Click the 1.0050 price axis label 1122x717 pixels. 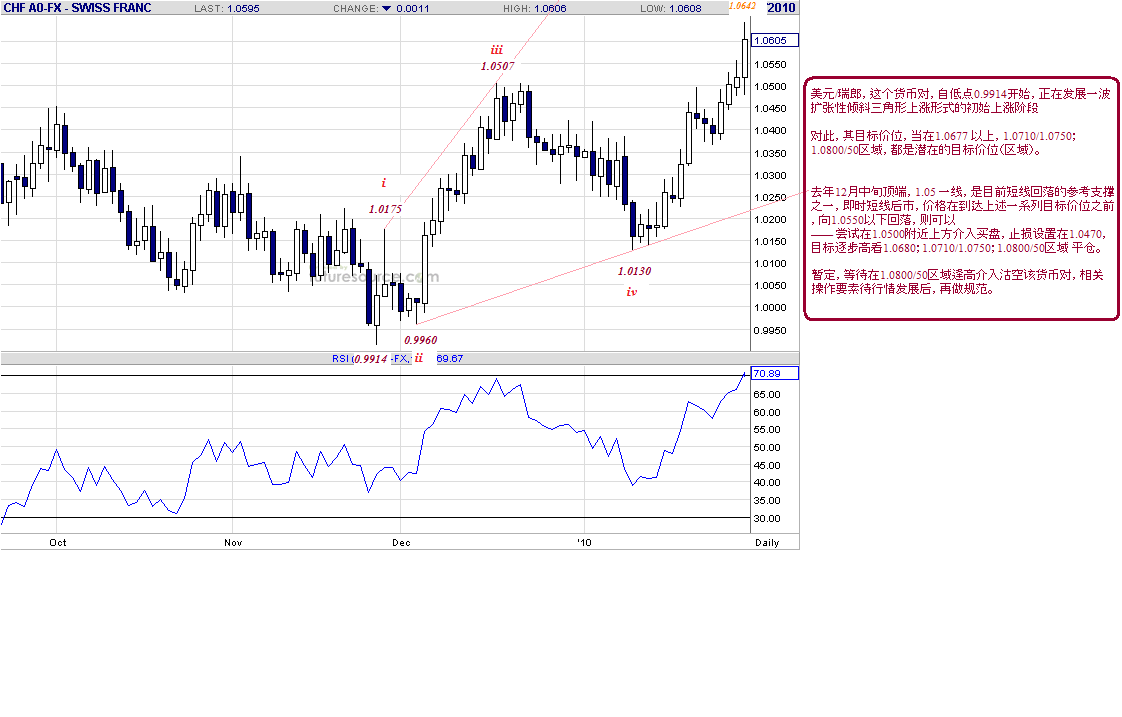[x=770, y=286]
